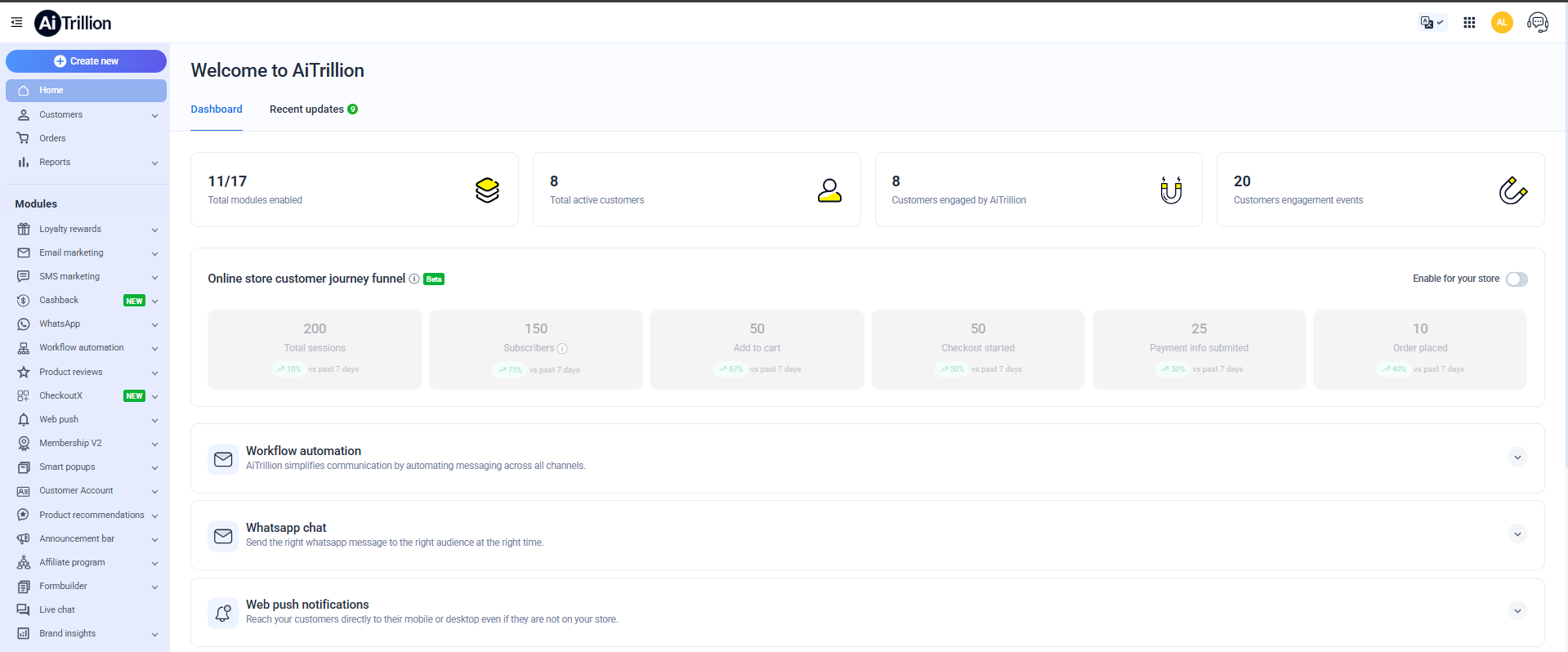Expand the Workflow automation card chevron

pos(1517,458)
